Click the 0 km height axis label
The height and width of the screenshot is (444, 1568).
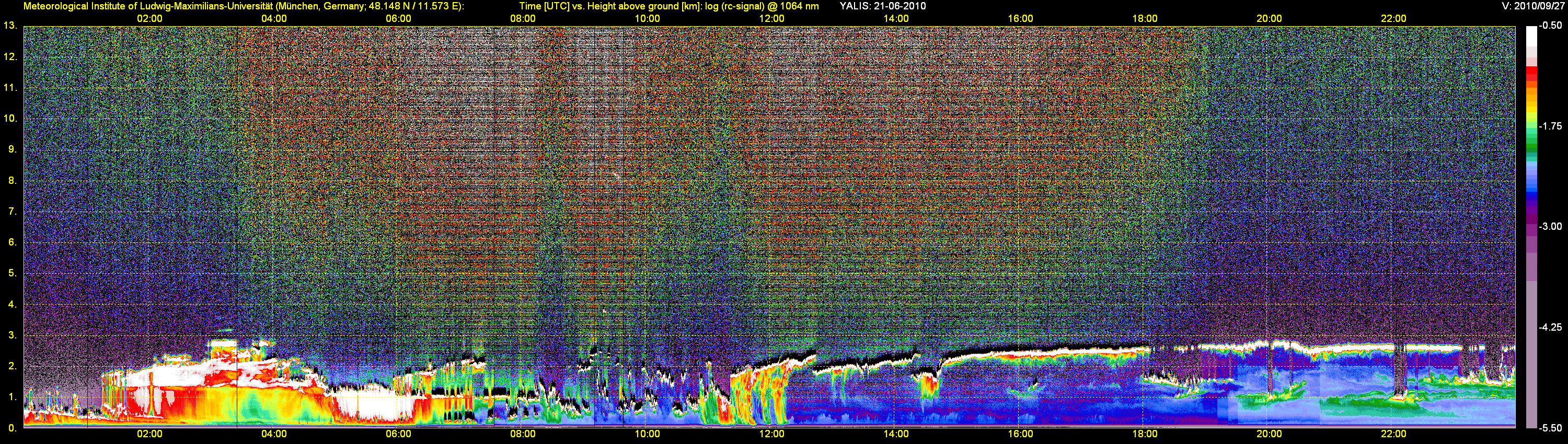pos(12,428)
